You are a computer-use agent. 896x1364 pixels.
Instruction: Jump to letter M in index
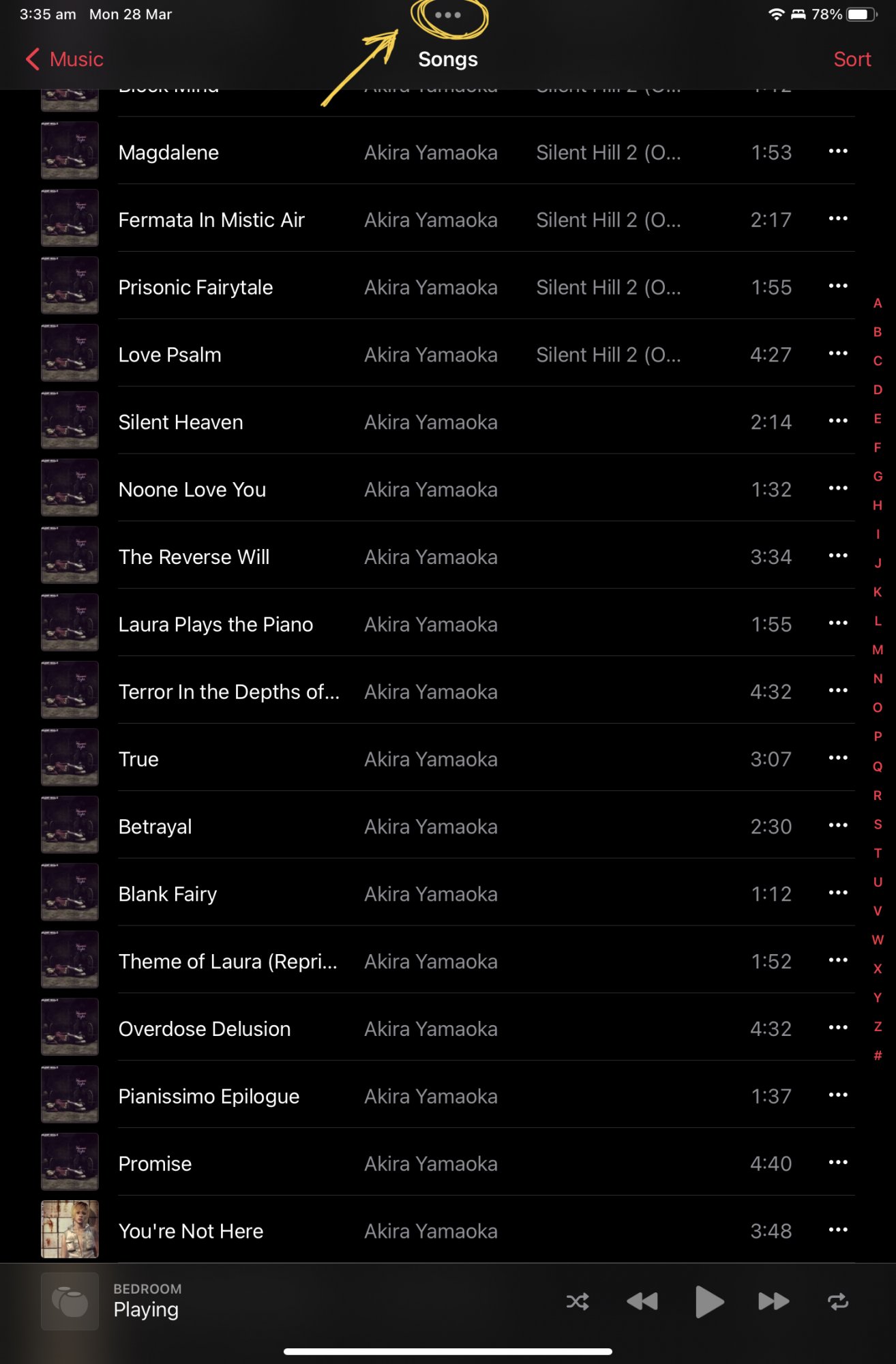coord(878,650)
